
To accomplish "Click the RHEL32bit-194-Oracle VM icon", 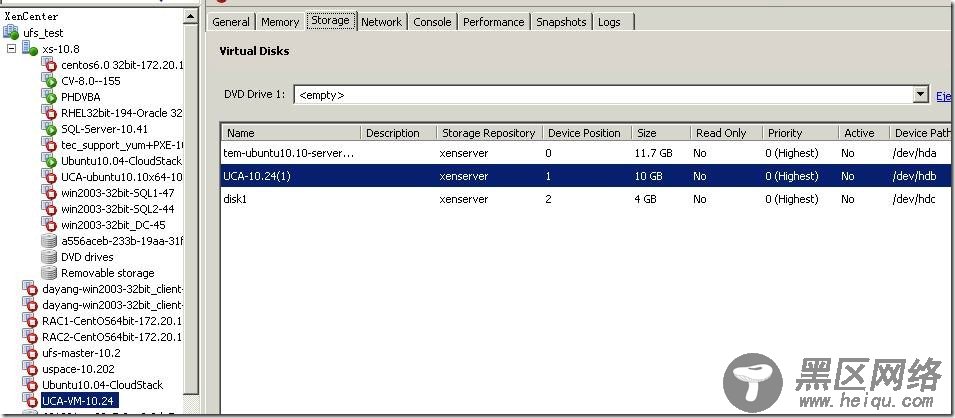I will click(x=49, y=112).
